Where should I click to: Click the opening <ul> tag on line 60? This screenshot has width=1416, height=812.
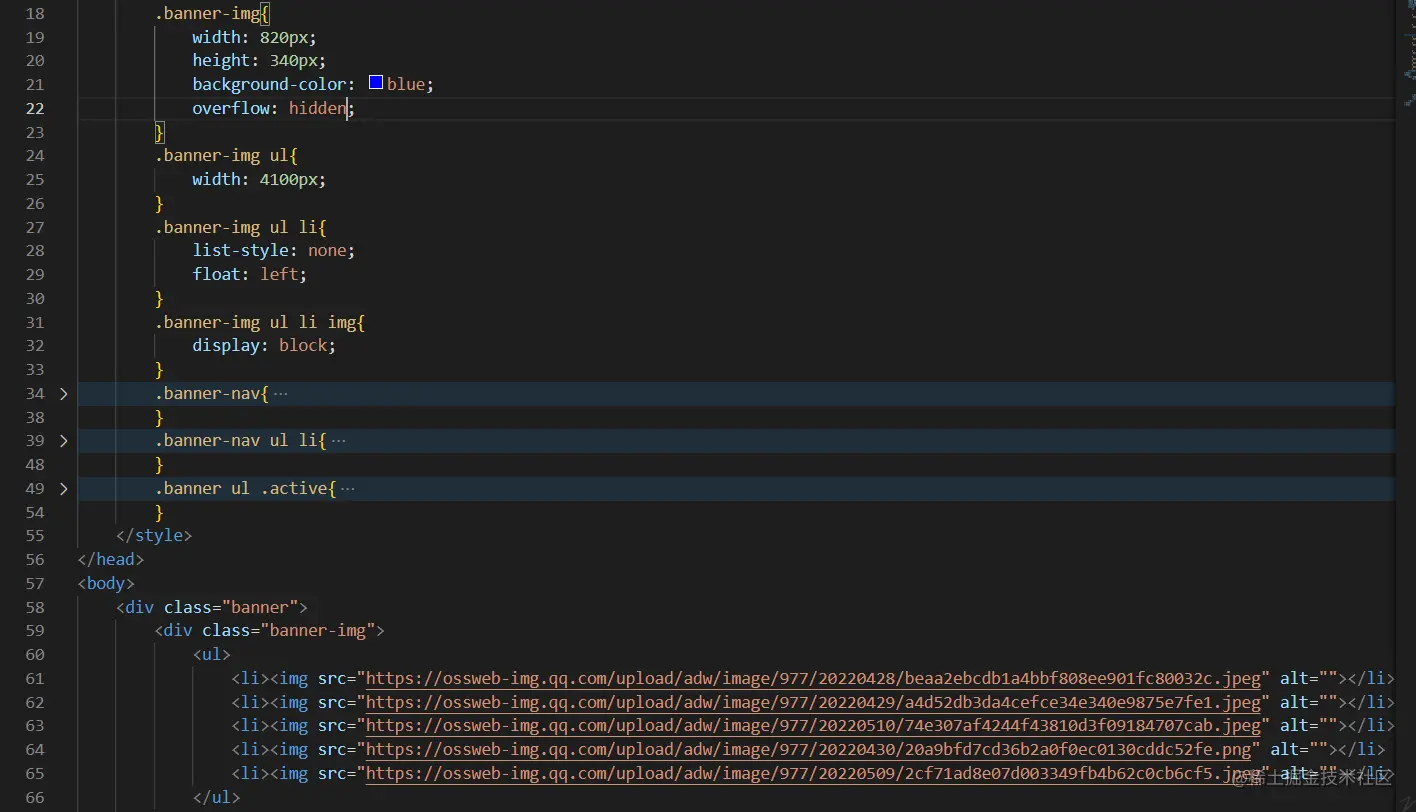coord(212,655)
